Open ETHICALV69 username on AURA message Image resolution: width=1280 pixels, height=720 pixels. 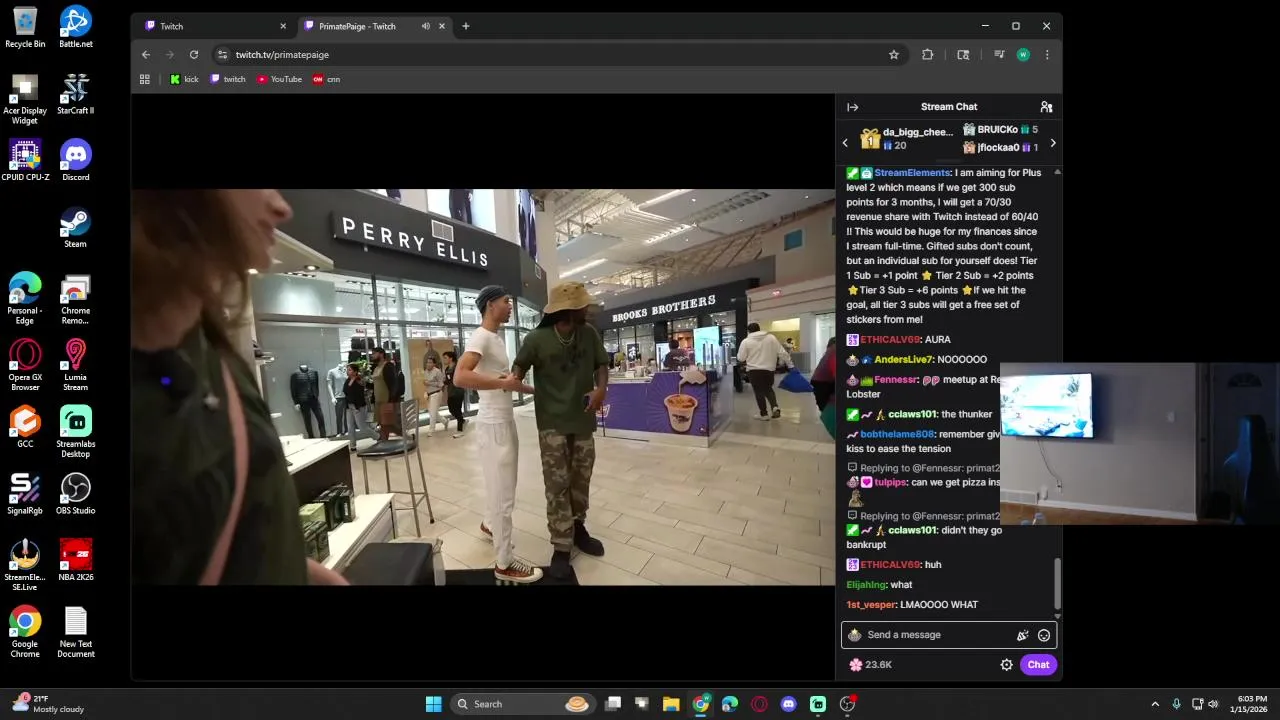pyautogui.click(x=890, y=340)
